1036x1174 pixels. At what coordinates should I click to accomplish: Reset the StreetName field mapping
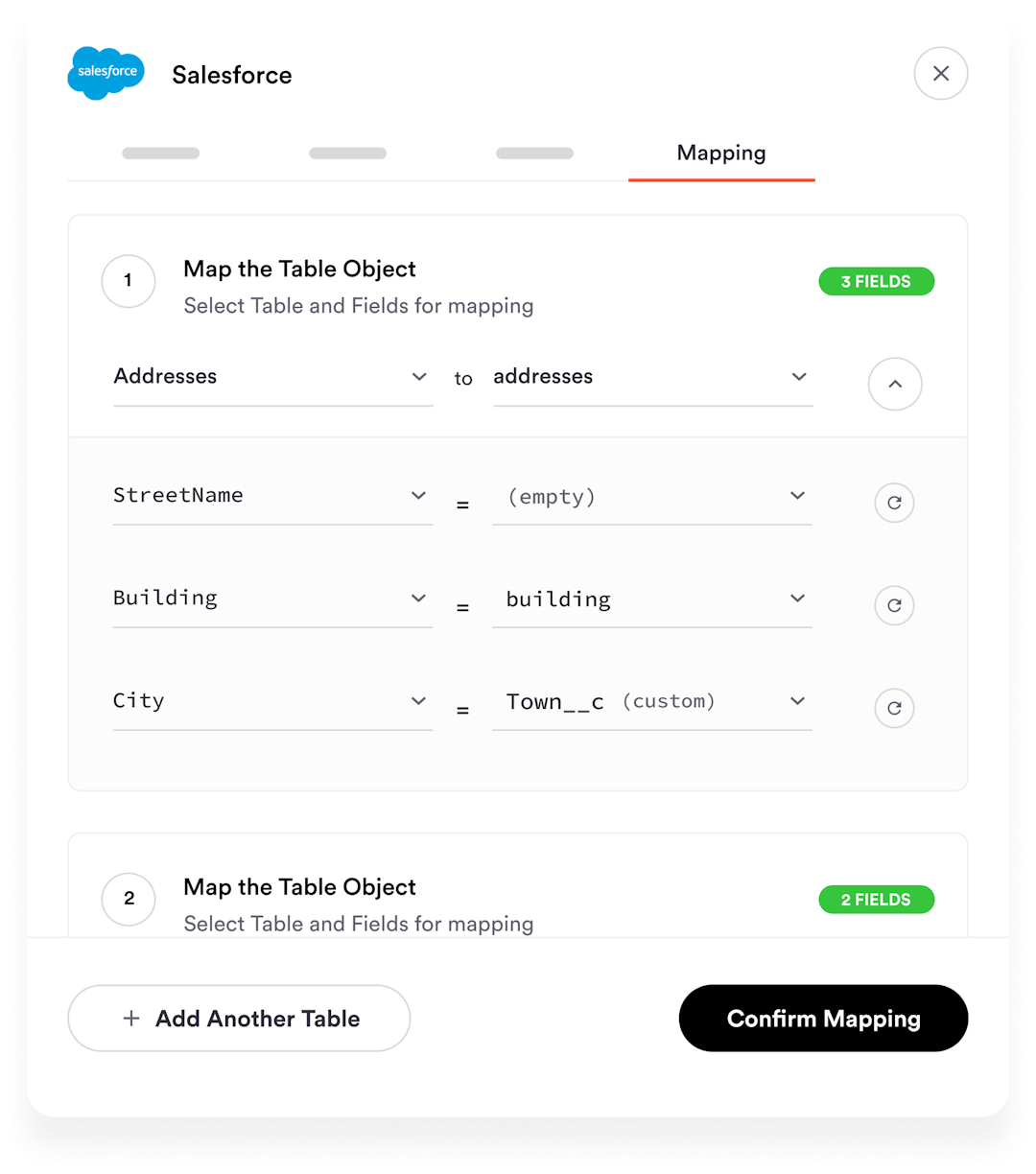894,503
